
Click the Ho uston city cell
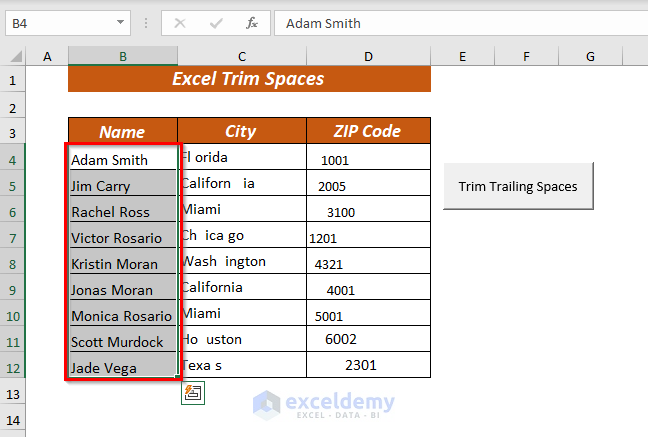coord(242,339)
